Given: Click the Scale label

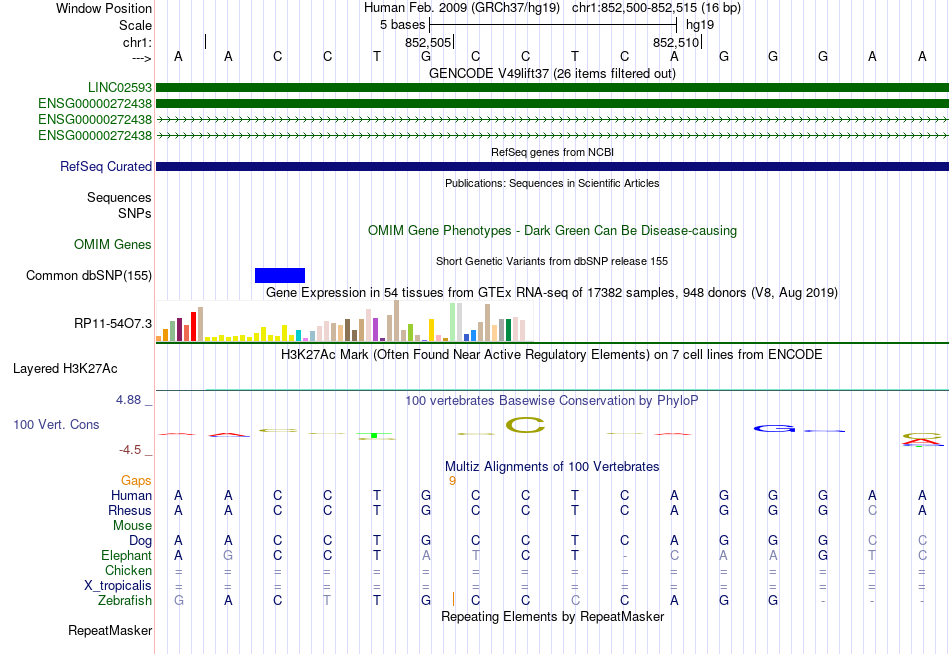Looking at the screenshot, I should point(135,25).
